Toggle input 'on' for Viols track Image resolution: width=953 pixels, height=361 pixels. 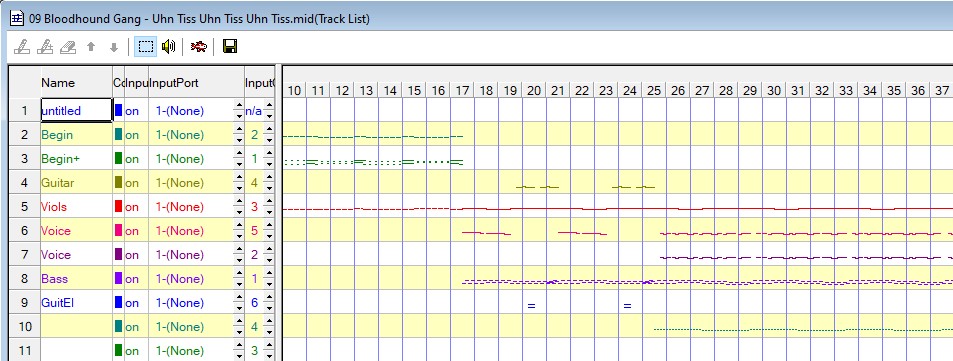click(x=132, y=207)
